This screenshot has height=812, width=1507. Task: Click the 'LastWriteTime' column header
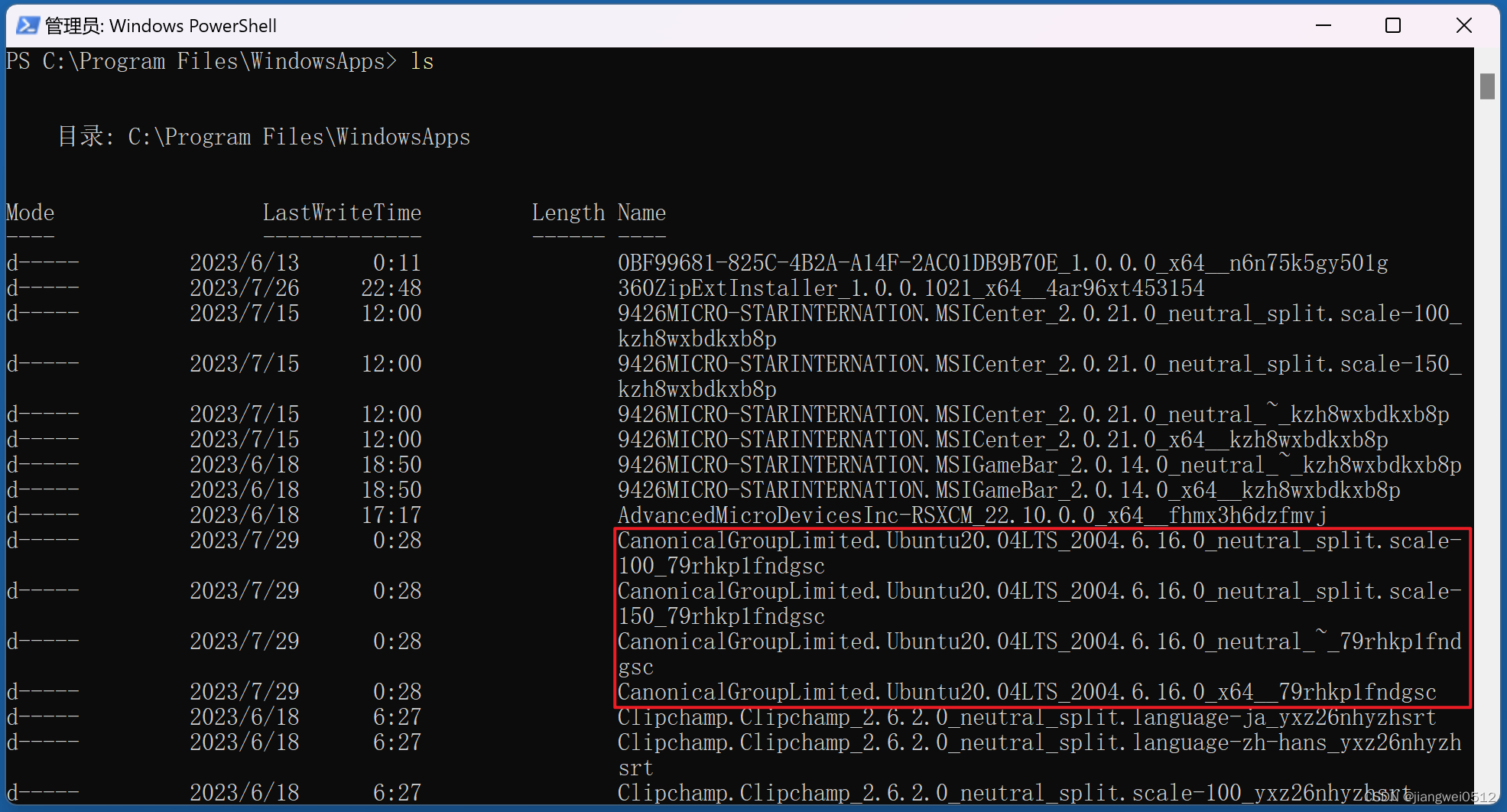point(342,213)
